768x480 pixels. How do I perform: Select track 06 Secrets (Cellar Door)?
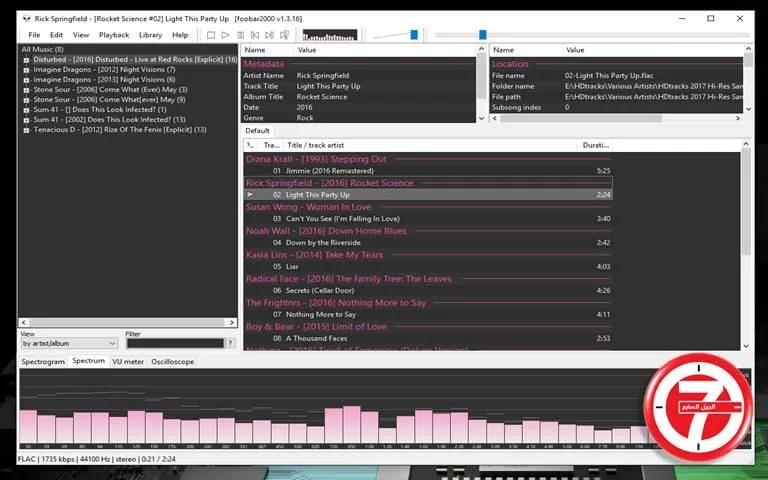tap(428, 291)
